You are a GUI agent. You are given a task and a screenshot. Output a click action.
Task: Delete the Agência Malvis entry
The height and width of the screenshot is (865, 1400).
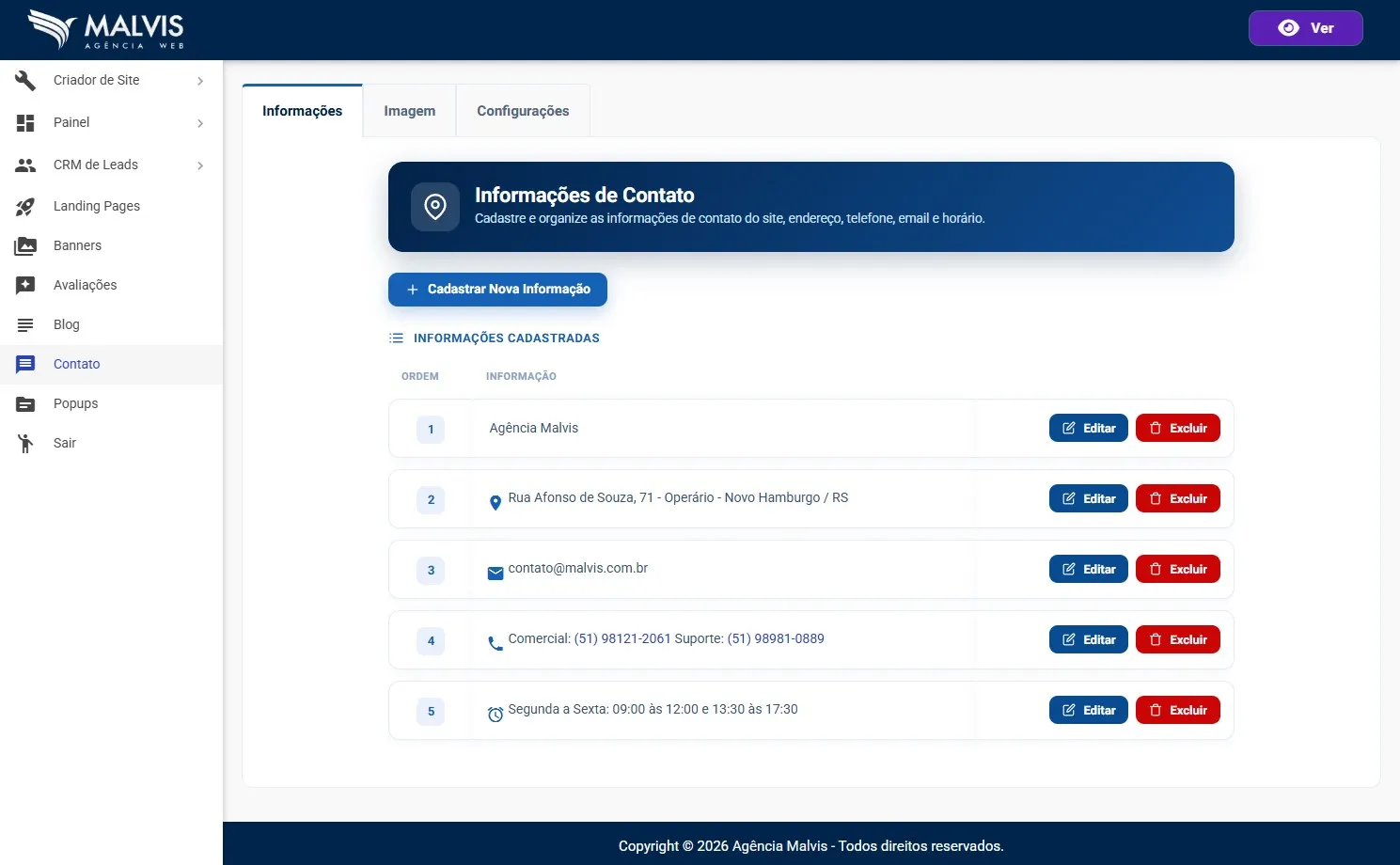click(1177, 428)
